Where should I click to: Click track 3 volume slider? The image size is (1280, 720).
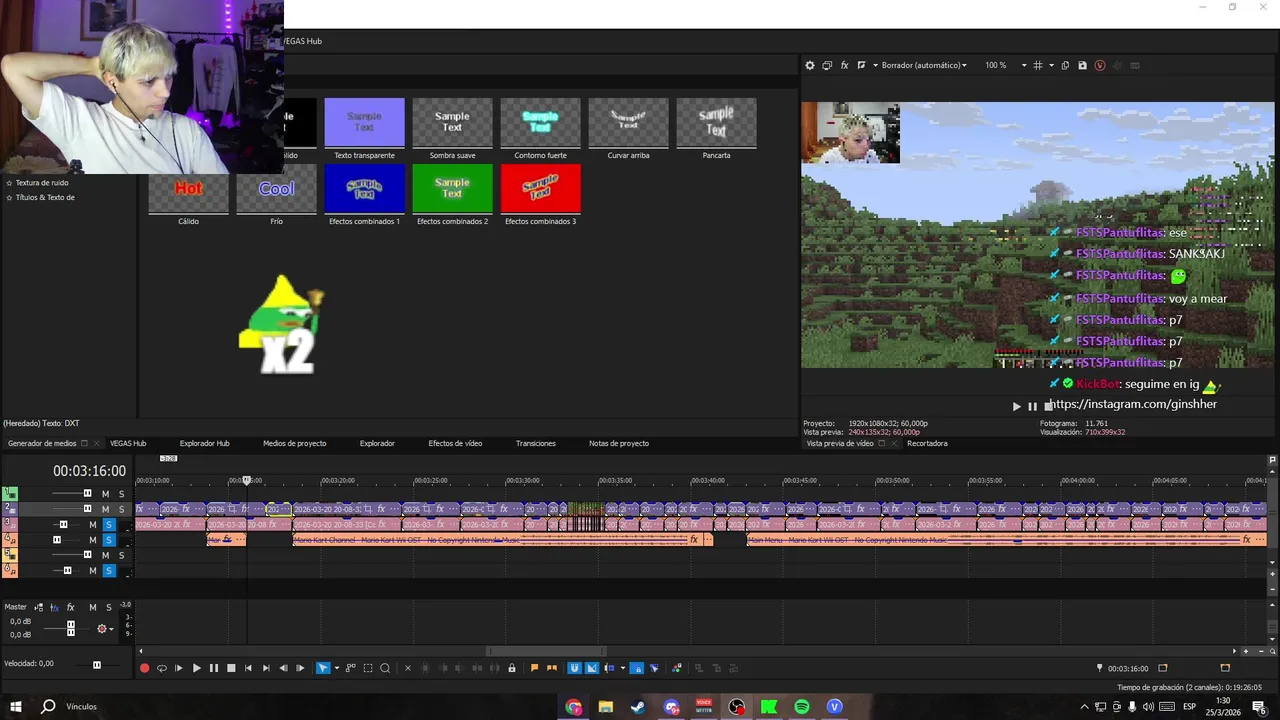pyautogui.click(x=64, y=525)
